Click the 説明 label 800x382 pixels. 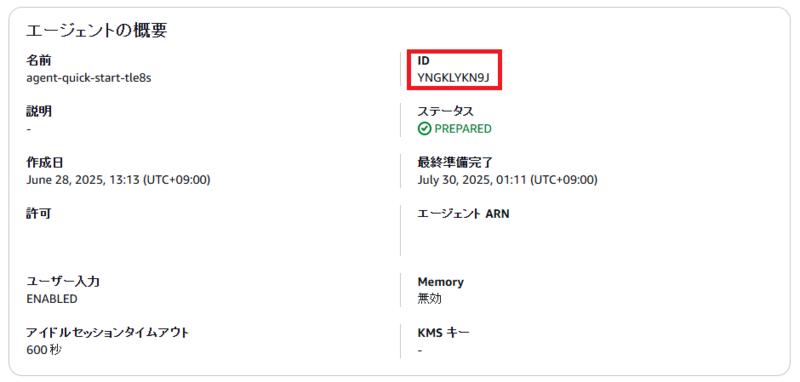click(38, 112)
